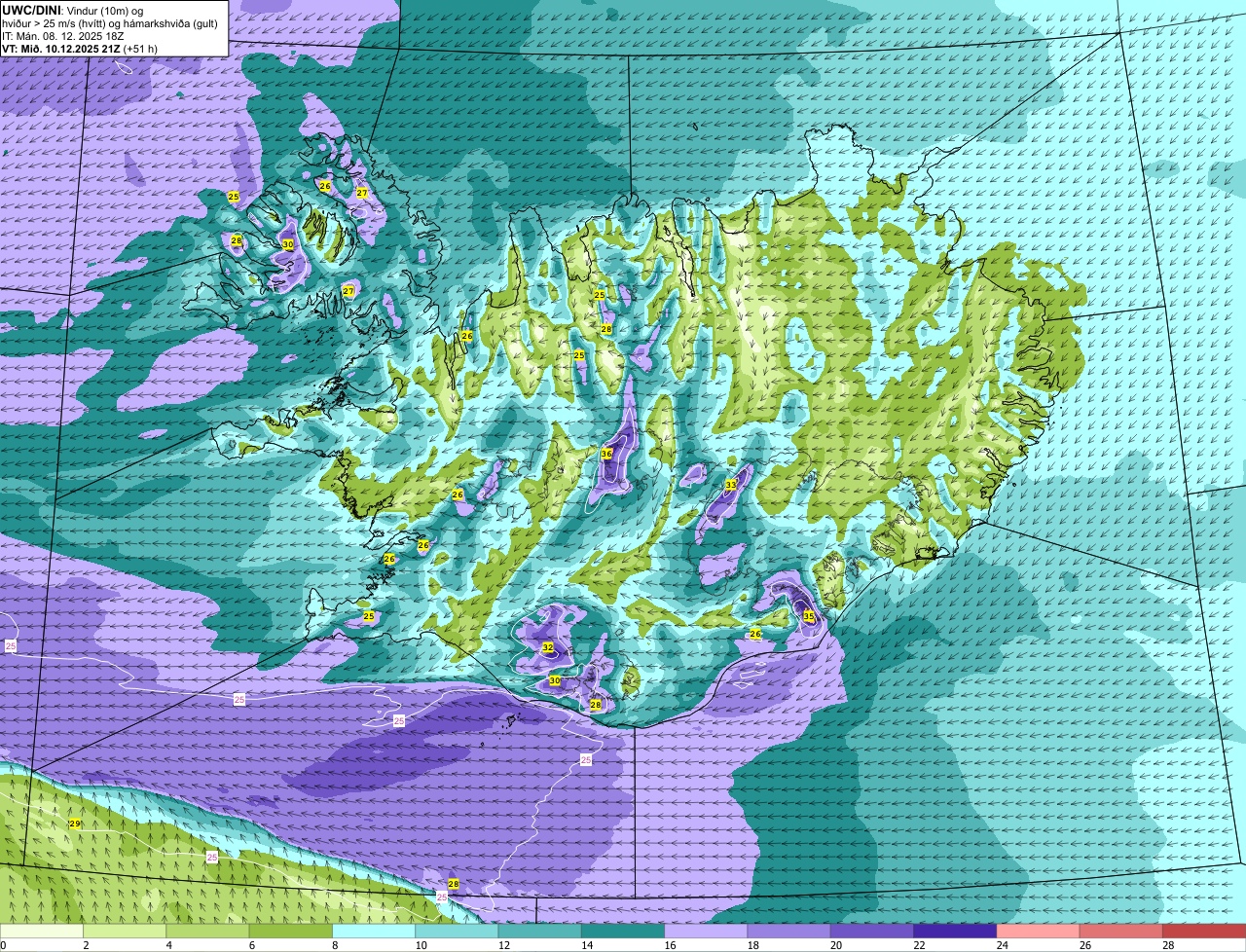Click the valid time 'VT: Mið. 10.12.2025 21Z (+51 h)'

(80, 49)
